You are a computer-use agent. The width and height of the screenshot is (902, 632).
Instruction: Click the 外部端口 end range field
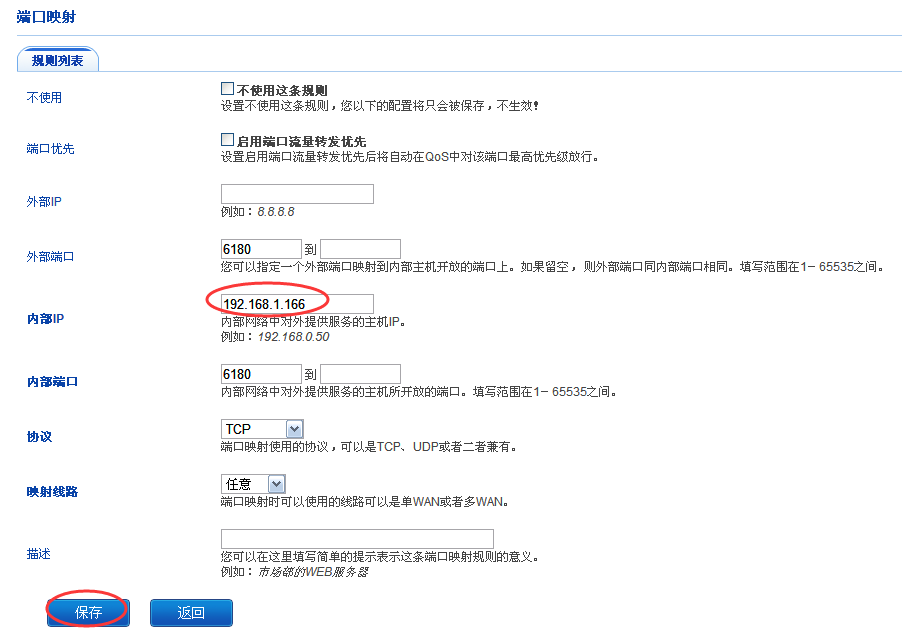click(360, 249)
